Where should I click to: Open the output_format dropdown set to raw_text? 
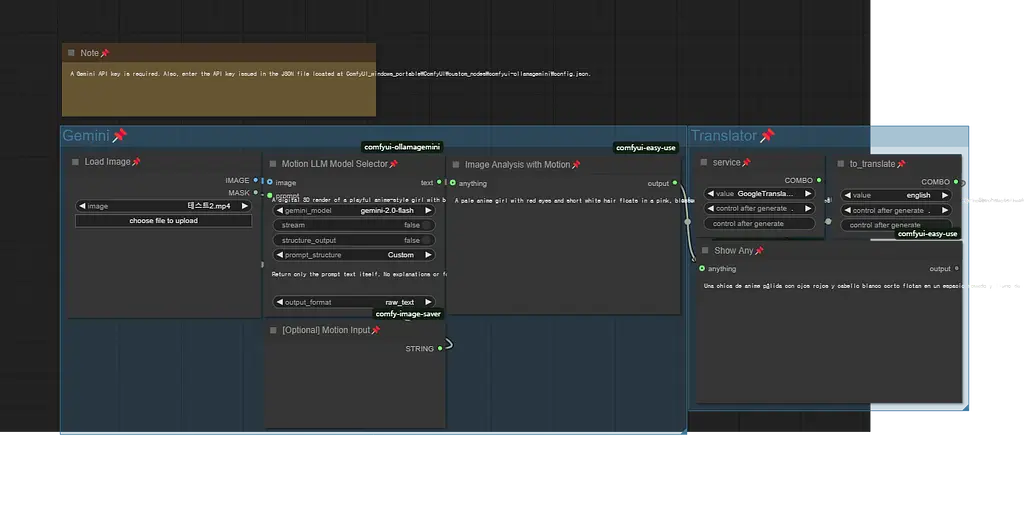pos(353,302)
